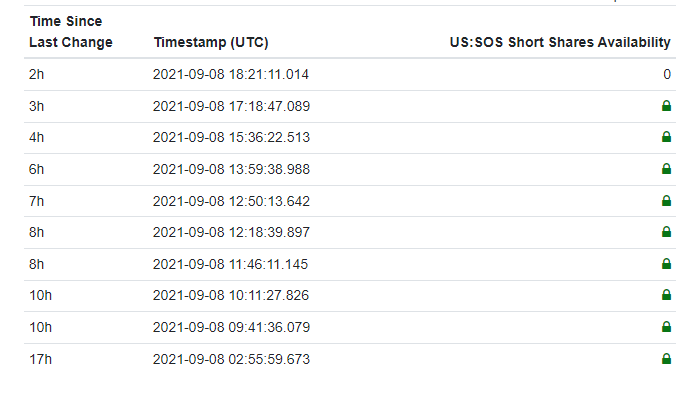693x406 pixels.
Task: Select timestamp 2021-09-08 17:18:47.089
Action: [x=231, y=106]
